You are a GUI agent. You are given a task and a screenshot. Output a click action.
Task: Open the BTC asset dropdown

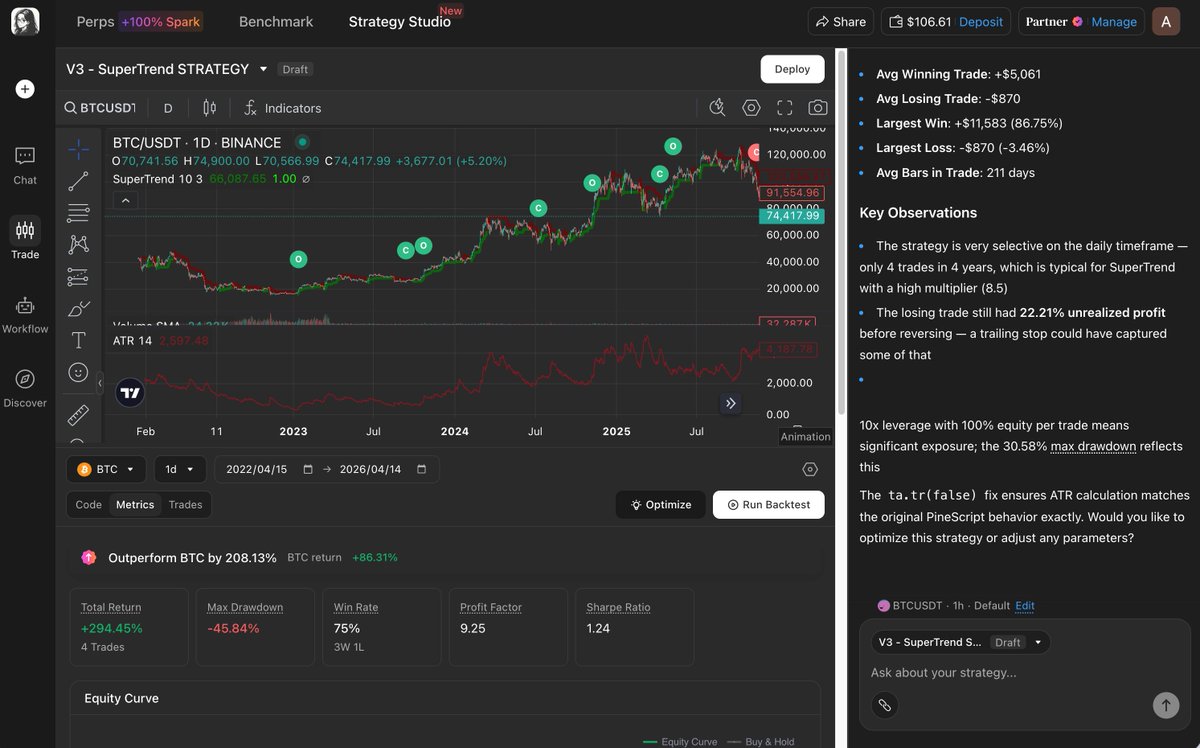pos(106,469)
